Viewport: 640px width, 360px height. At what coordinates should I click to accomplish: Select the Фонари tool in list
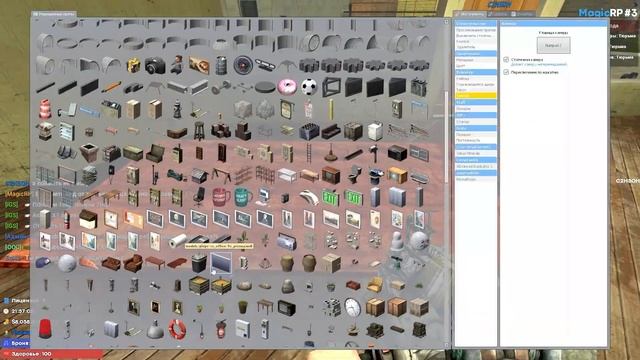[x=476, y=109]
